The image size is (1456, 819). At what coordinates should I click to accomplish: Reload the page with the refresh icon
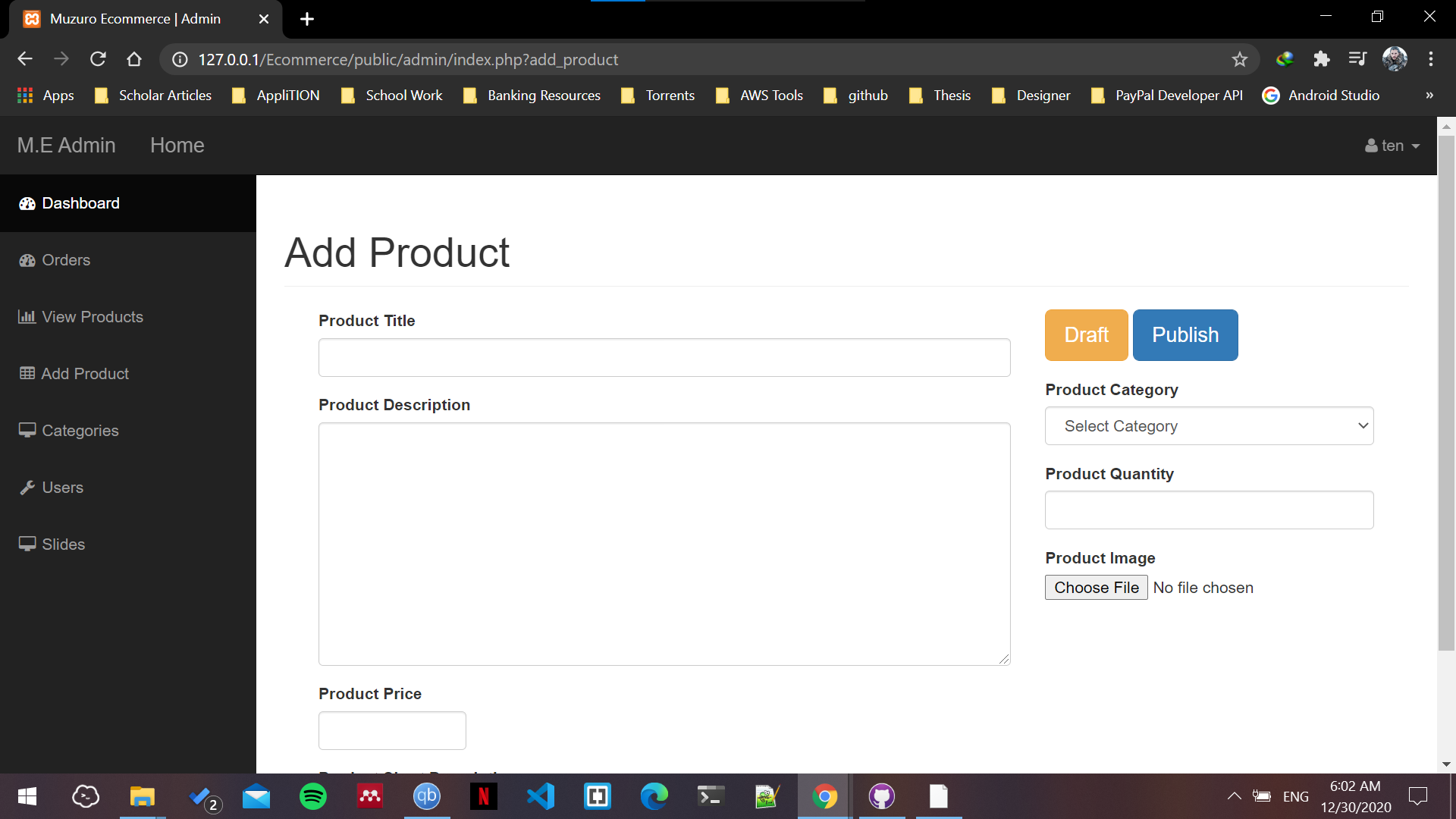click(x=98, y=59)
